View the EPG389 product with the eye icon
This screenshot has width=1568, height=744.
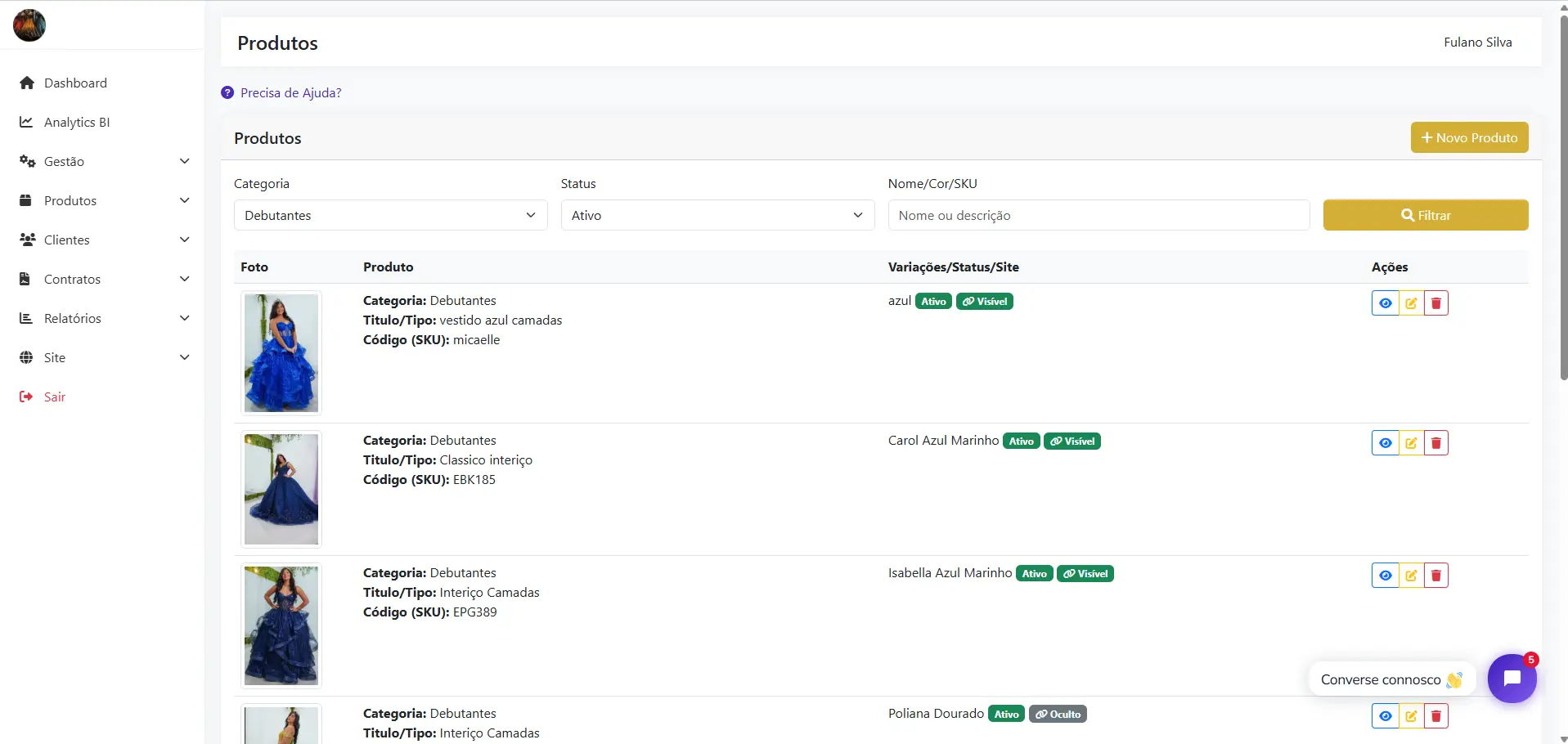click(1386, 576)
